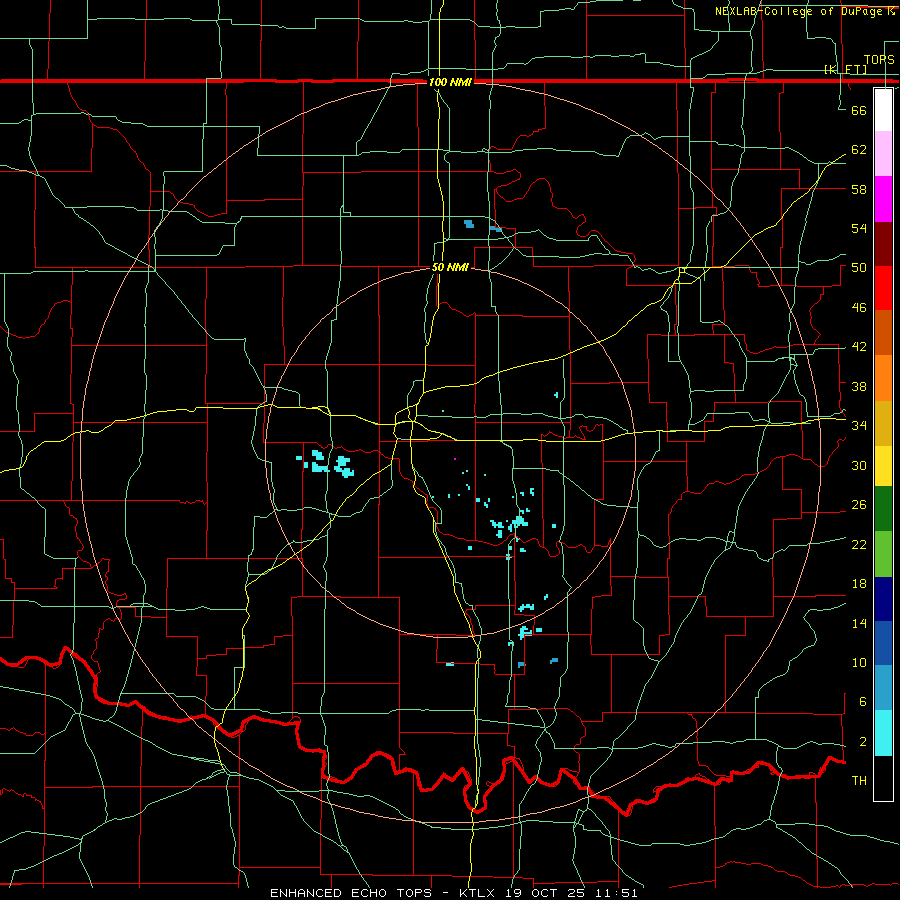Select the light pink swatch in the legend
Viewport: 900px width, 900px height.
pyautogui.click(x=883, y=154)
